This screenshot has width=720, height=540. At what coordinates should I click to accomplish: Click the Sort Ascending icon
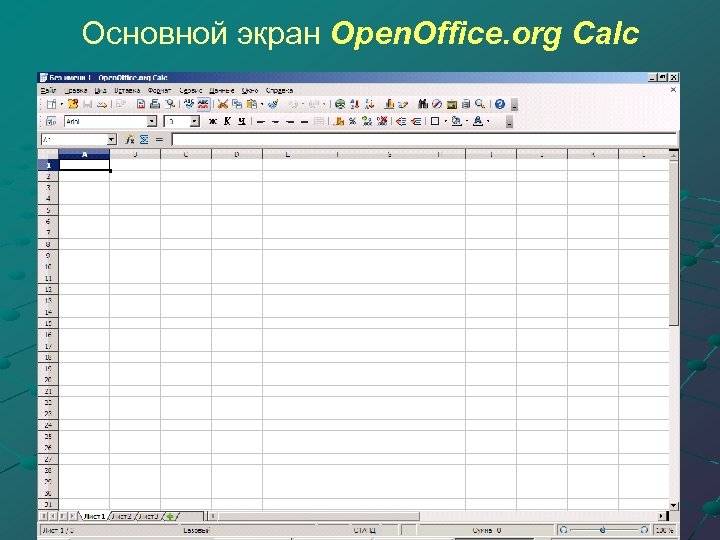[x=354, y=104]
